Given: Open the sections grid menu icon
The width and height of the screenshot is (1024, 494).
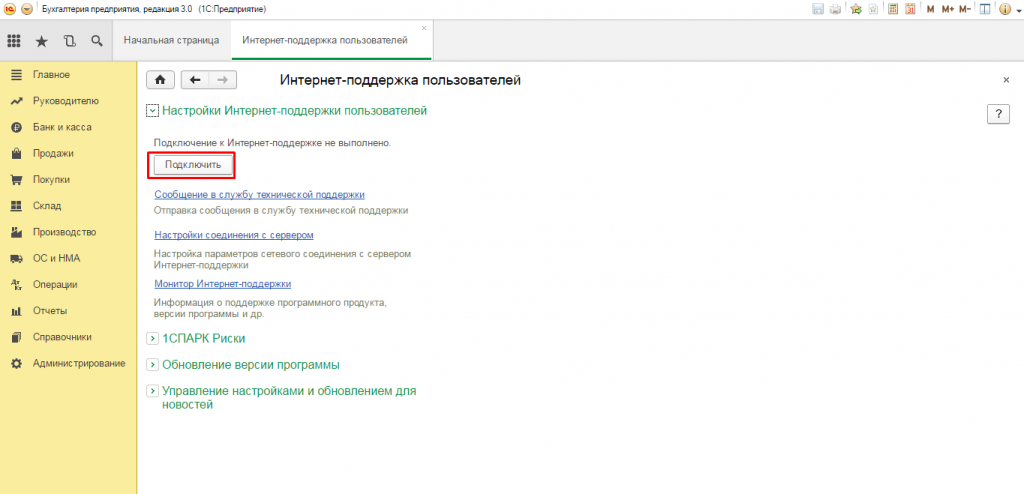Looking at the screenshot, I should click(x=14, y=41).
